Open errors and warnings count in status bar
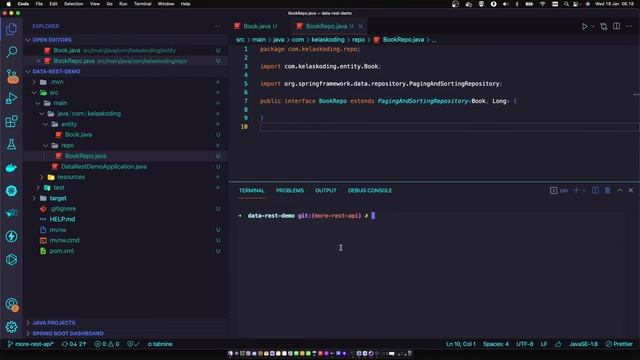The image size is (640, 360). (107, 344)
